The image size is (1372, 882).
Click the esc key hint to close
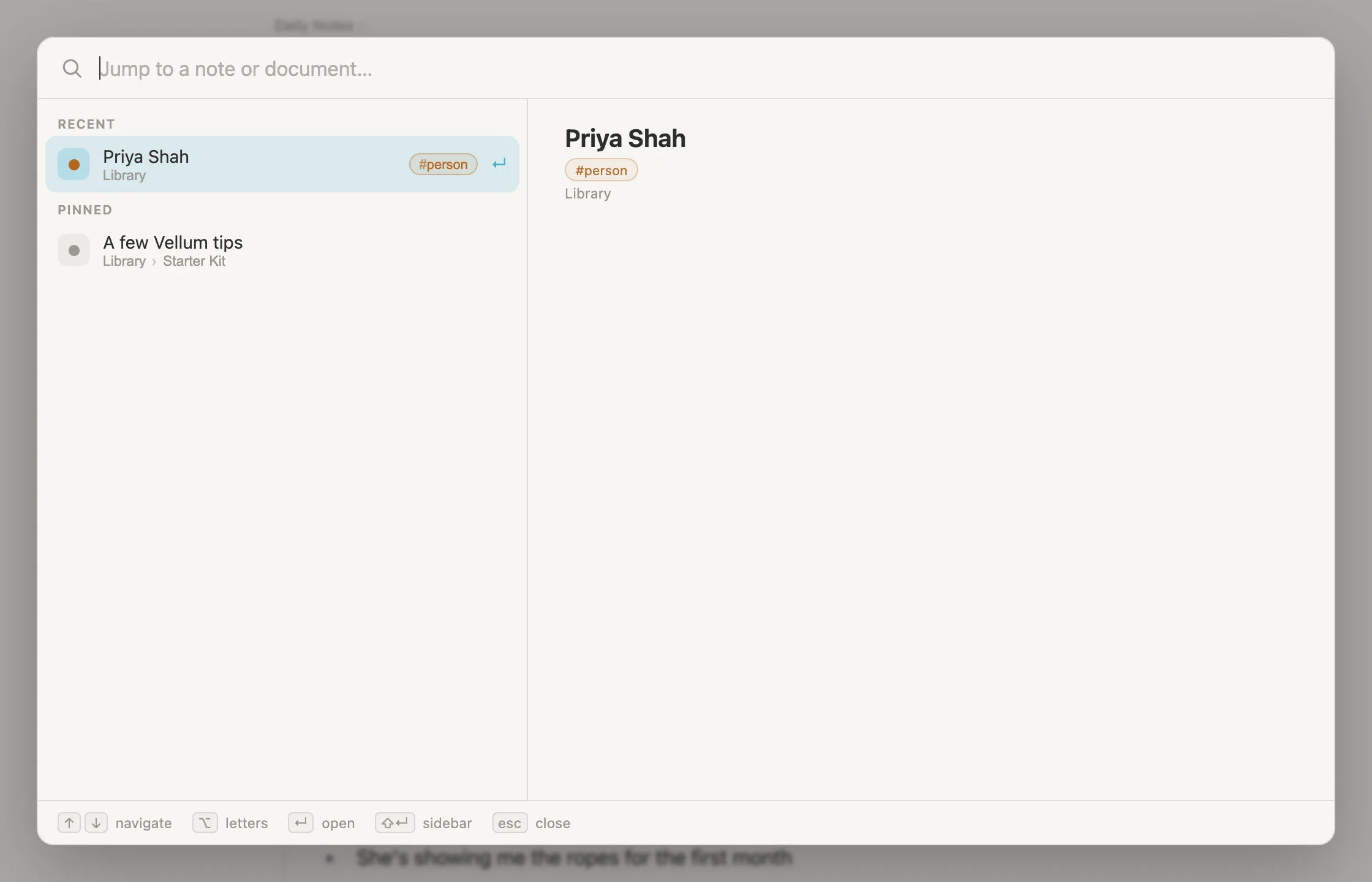tap(510, 823)
